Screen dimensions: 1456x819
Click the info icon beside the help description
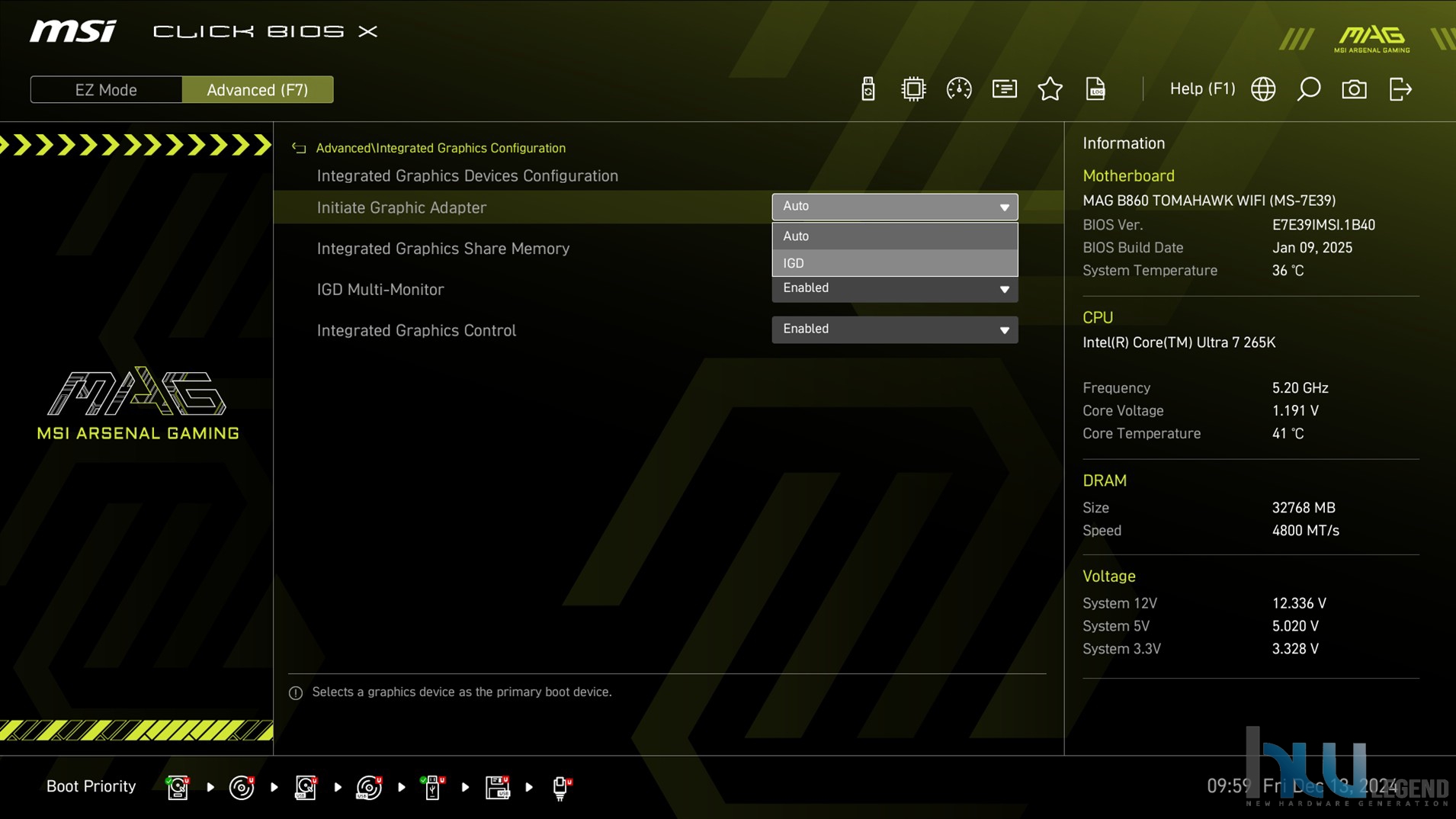click(296, 692)
